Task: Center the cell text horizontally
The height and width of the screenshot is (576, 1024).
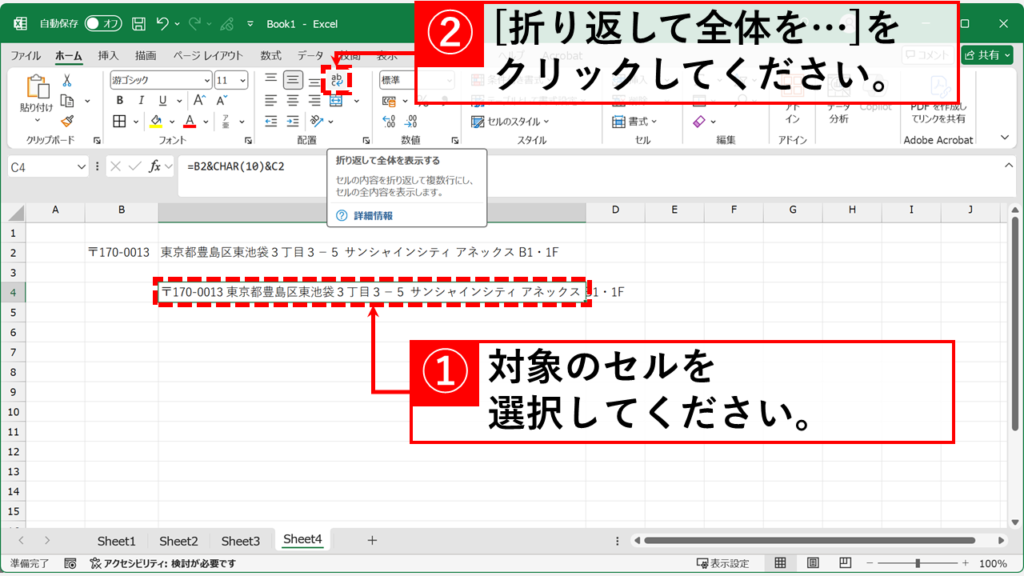Action: click(x=293, y=101)
